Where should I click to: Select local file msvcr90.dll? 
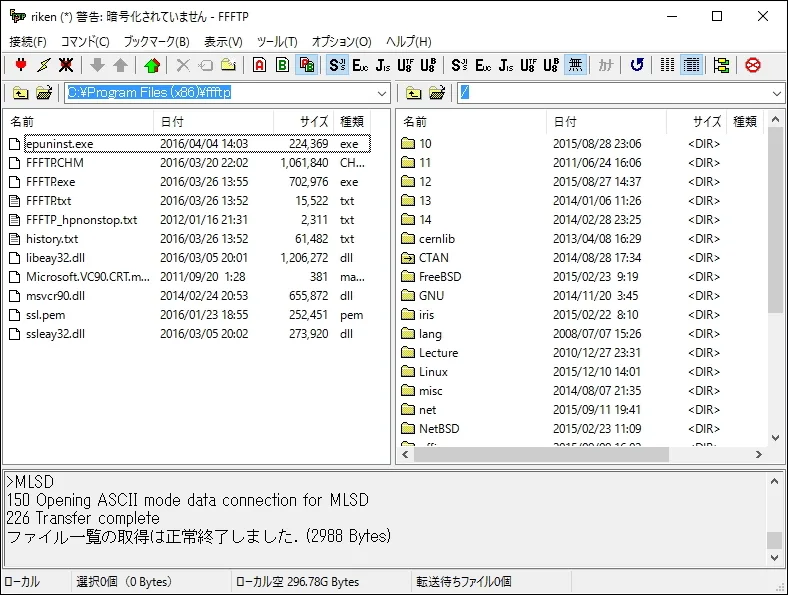55,296
